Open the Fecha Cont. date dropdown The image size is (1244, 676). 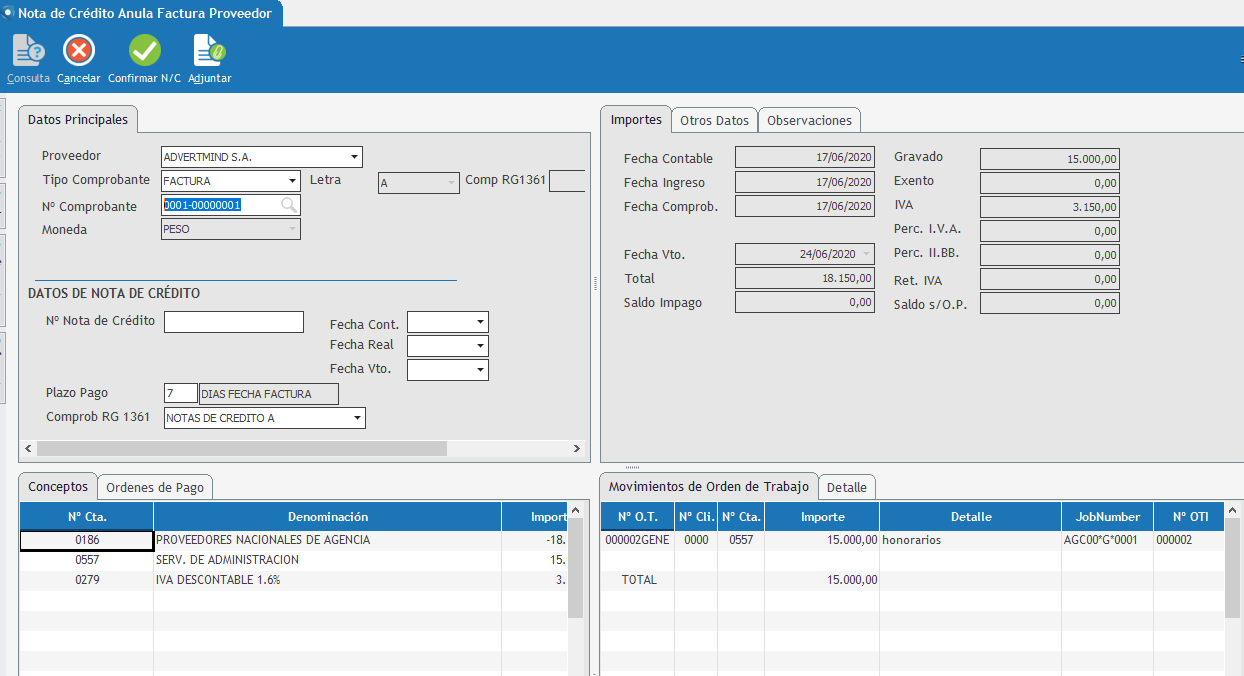coord(481,322)
